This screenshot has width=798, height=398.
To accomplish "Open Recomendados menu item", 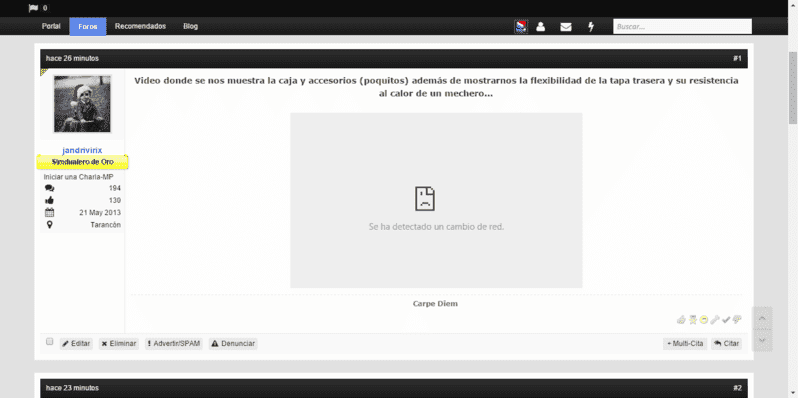I will 140,26.
